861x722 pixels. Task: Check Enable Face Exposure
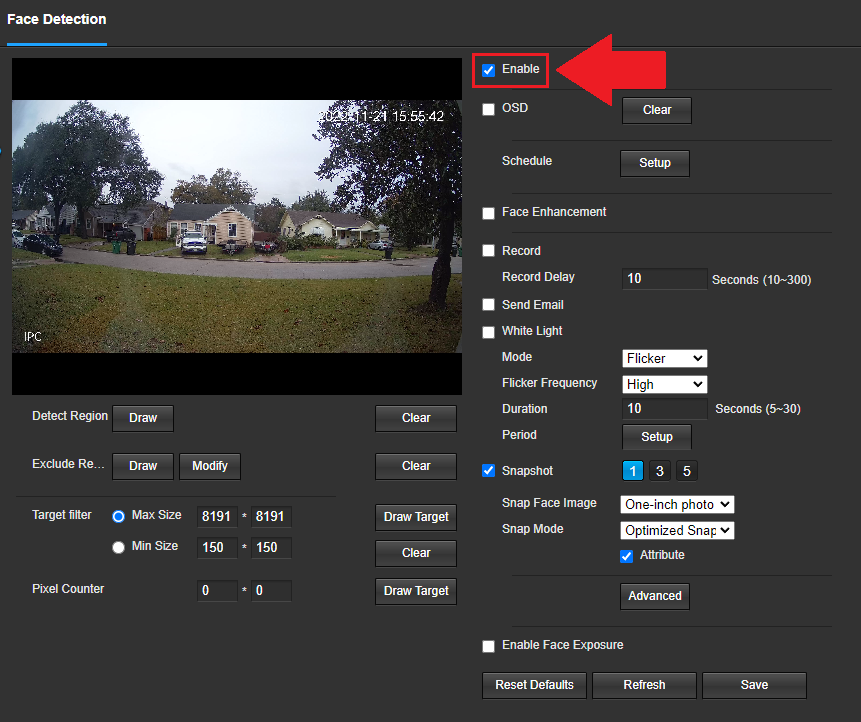(488, 646)
